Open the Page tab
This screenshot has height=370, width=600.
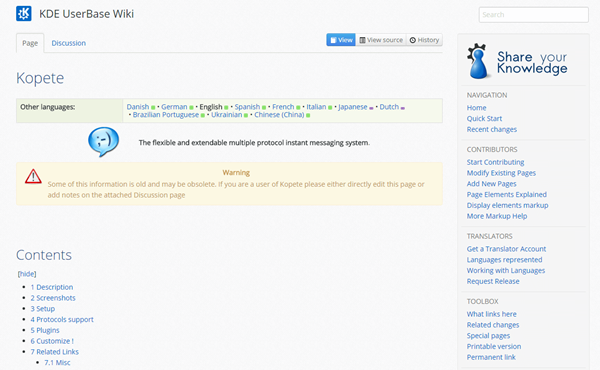(x=30, y=43)
